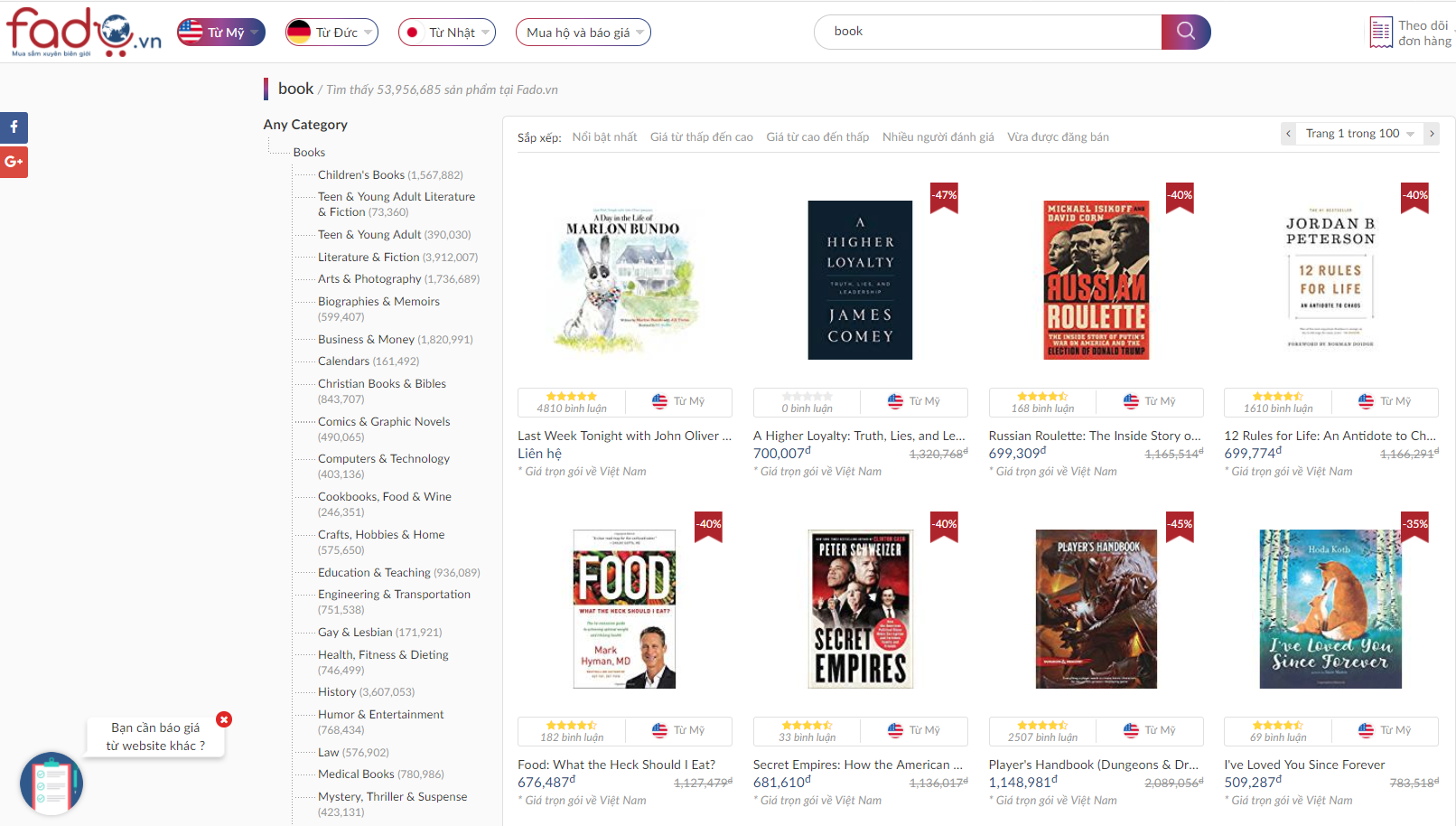
Task: Open the Food book cover thumbnail
Action: (x=624, y=609)
